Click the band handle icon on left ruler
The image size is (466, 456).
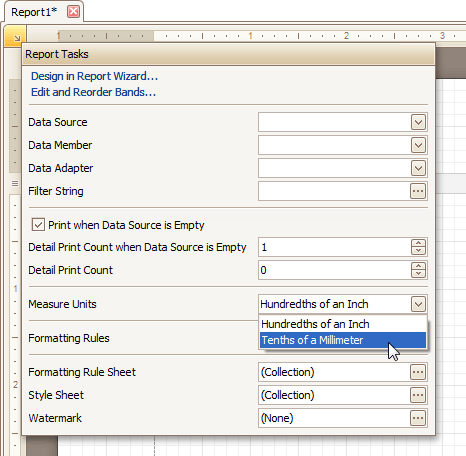pos(15,183)
